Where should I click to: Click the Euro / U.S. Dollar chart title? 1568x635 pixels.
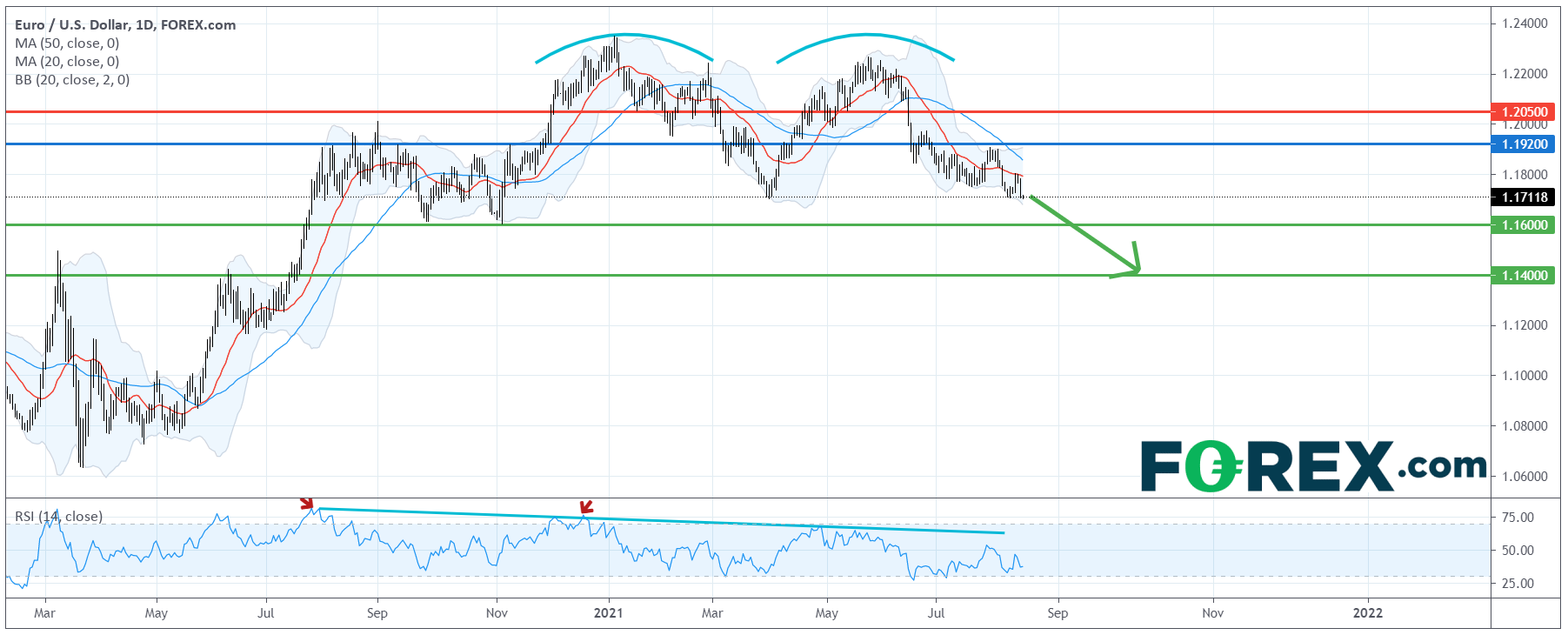click(x=125, y=24)
